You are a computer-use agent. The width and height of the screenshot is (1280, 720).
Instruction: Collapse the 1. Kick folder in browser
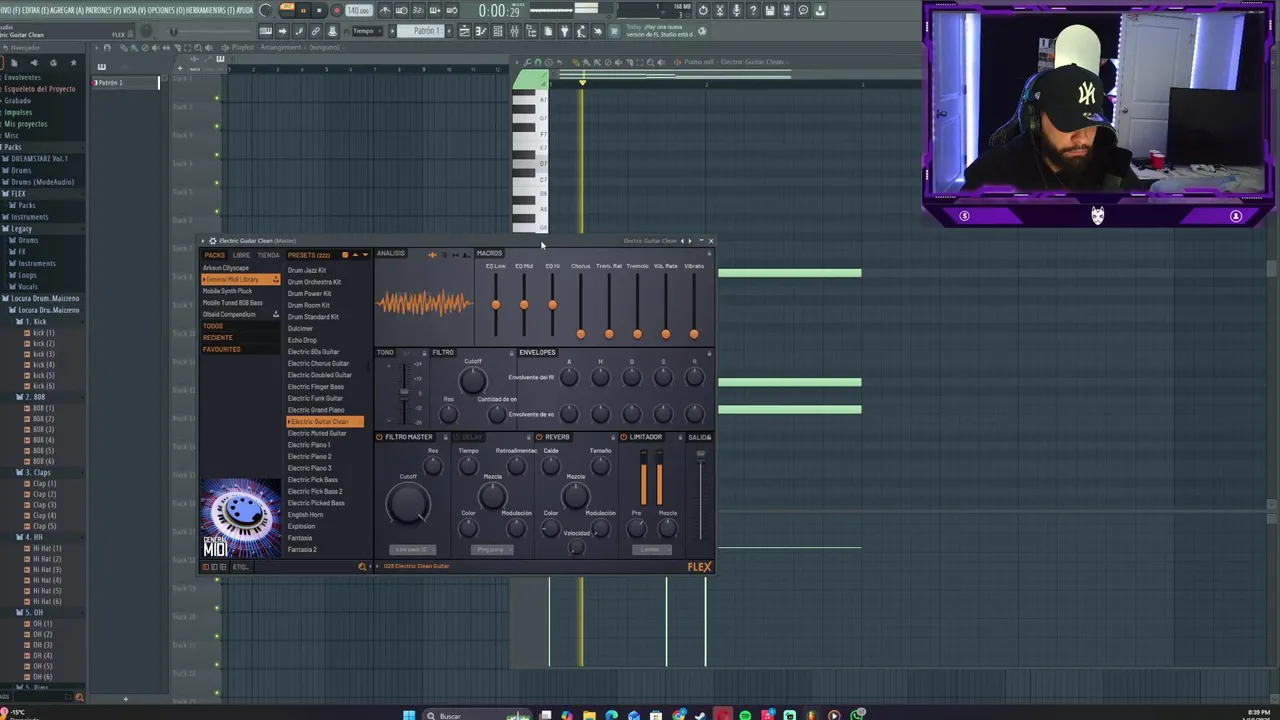click(x=35, y=322)
